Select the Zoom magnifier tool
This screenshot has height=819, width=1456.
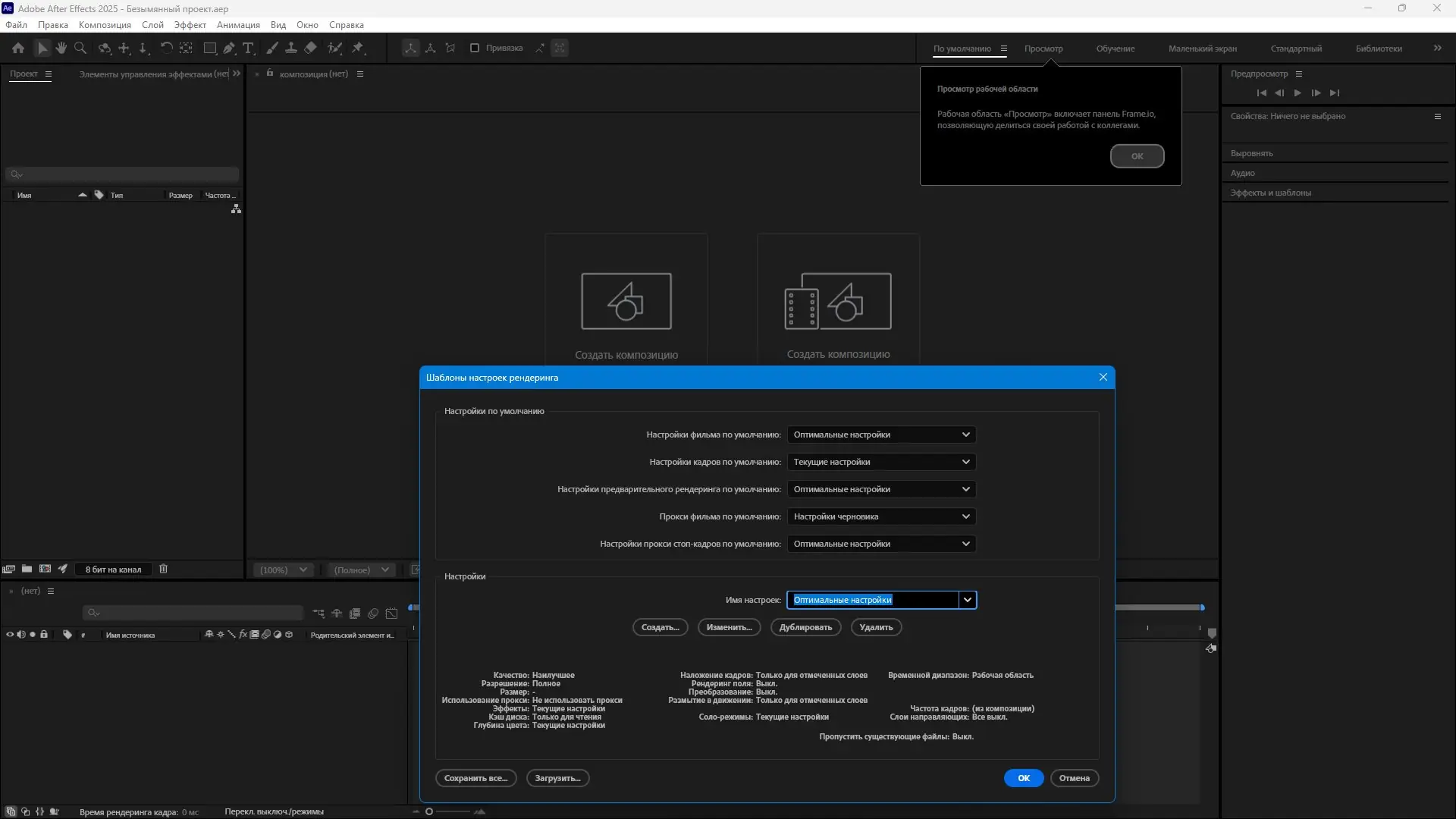click(x=80, y=48)
